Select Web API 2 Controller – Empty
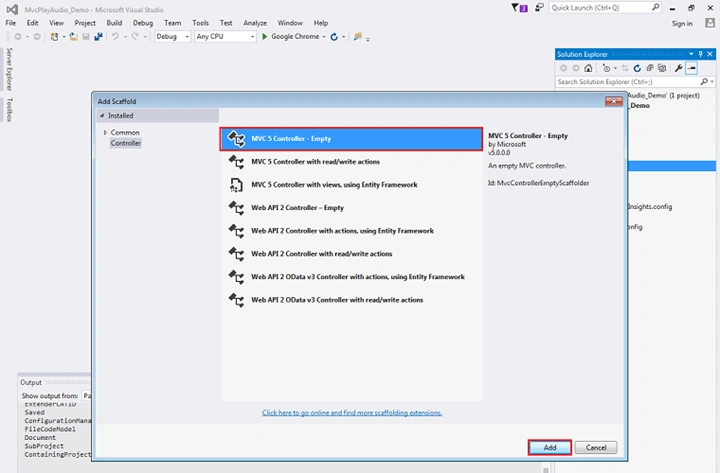Viewport: 720px width, 473px height. [x=351, y=208]
